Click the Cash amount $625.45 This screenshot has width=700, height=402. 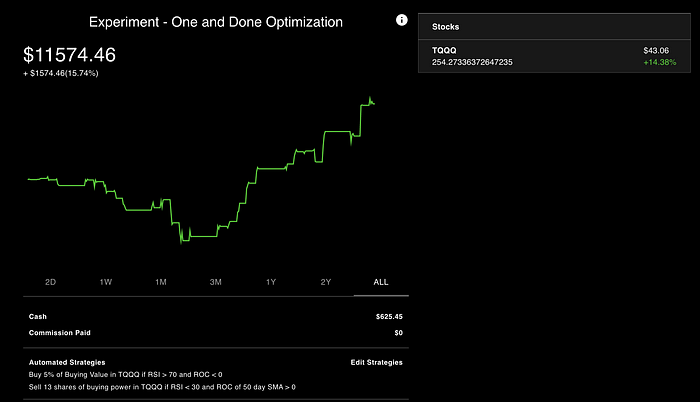(x=389, y=317)
